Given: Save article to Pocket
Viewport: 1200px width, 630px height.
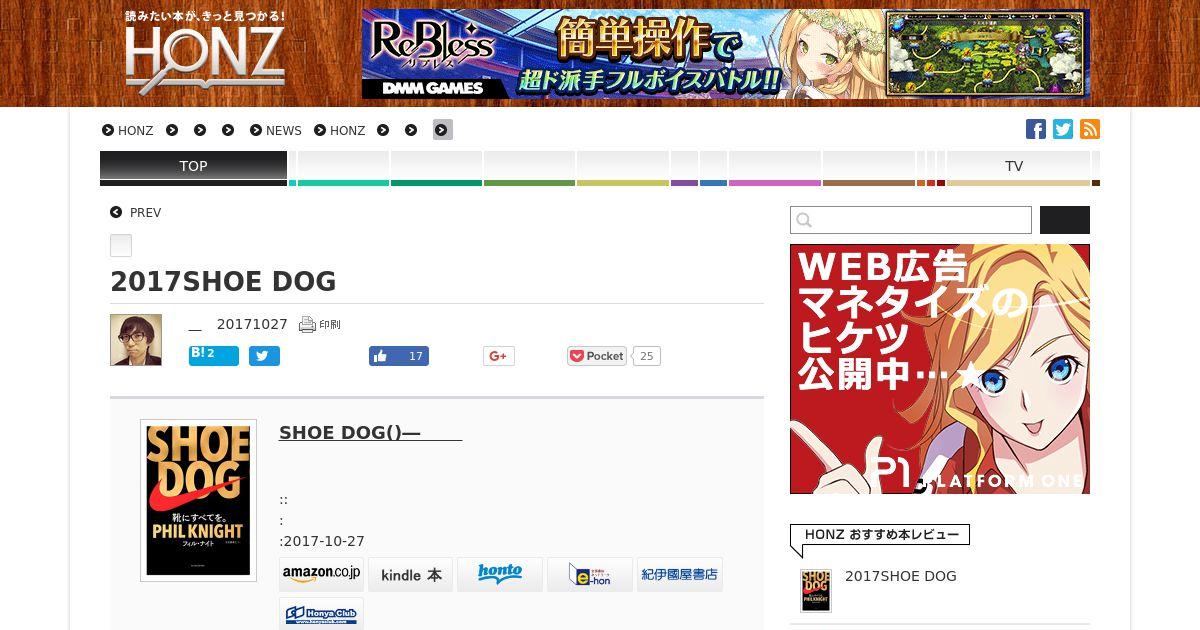Looking at the screenshot, I should pyautogui.click(x=597, y=356).
